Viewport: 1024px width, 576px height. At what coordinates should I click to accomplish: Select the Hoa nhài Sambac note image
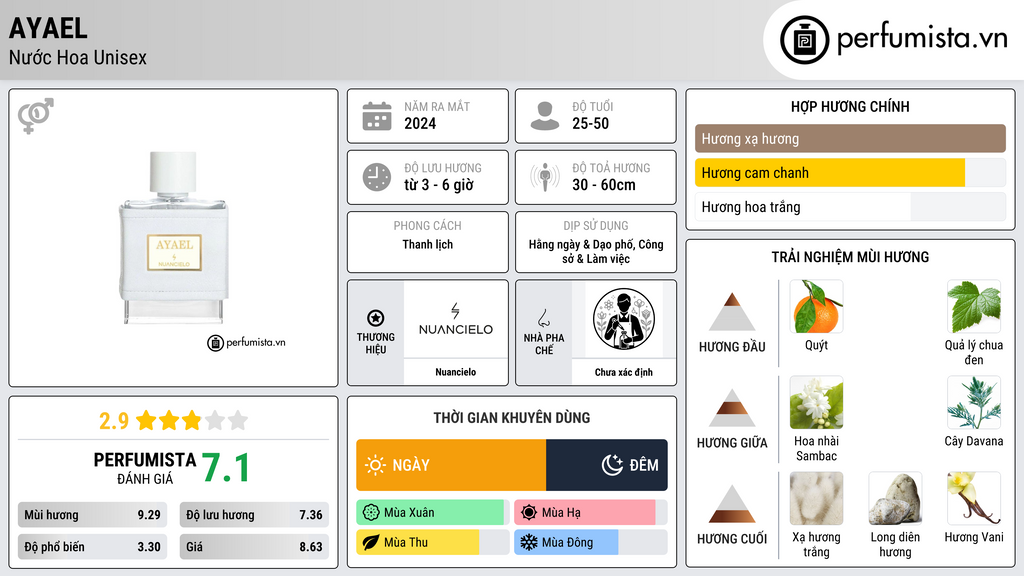(x=816, y=403)
